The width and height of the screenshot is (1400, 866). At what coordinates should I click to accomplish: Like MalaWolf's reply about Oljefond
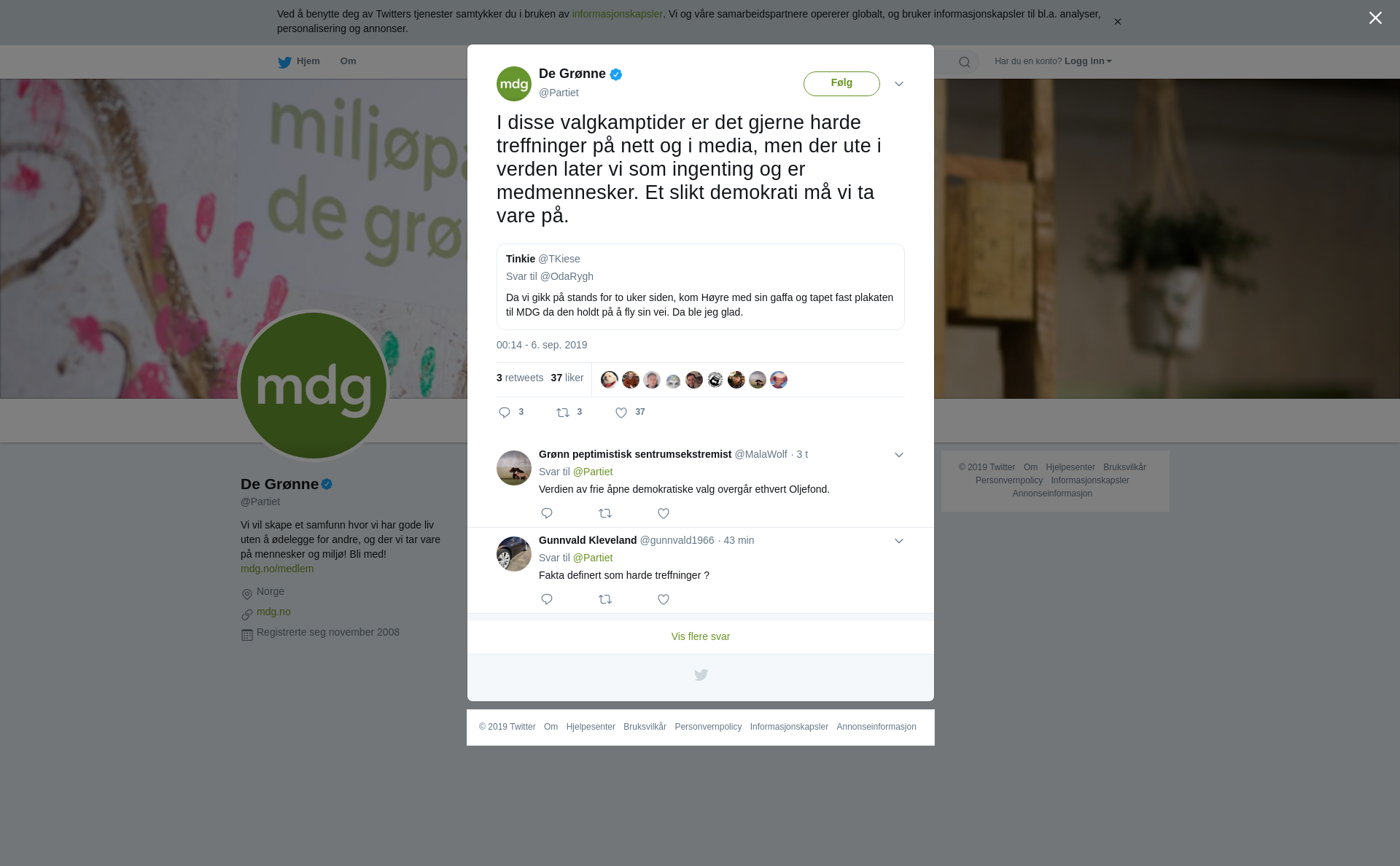664,513
